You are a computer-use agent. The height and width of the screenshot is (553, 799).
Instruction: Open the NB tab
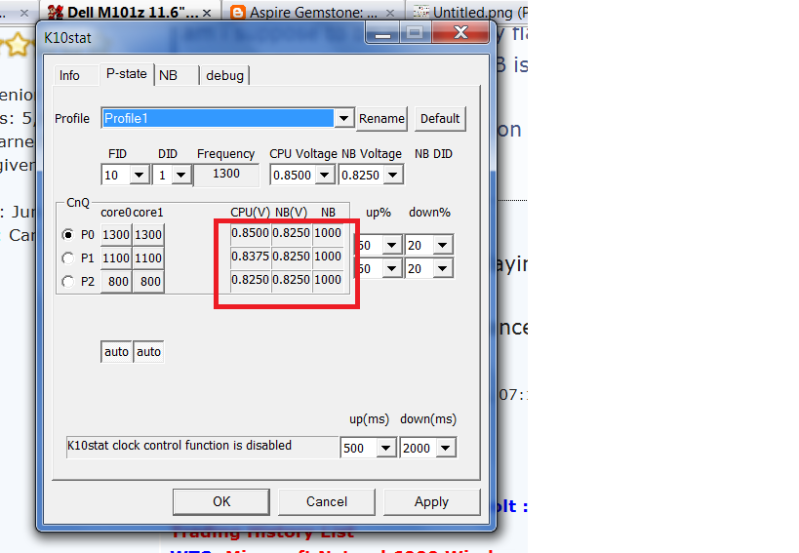[x=168, y=75]
